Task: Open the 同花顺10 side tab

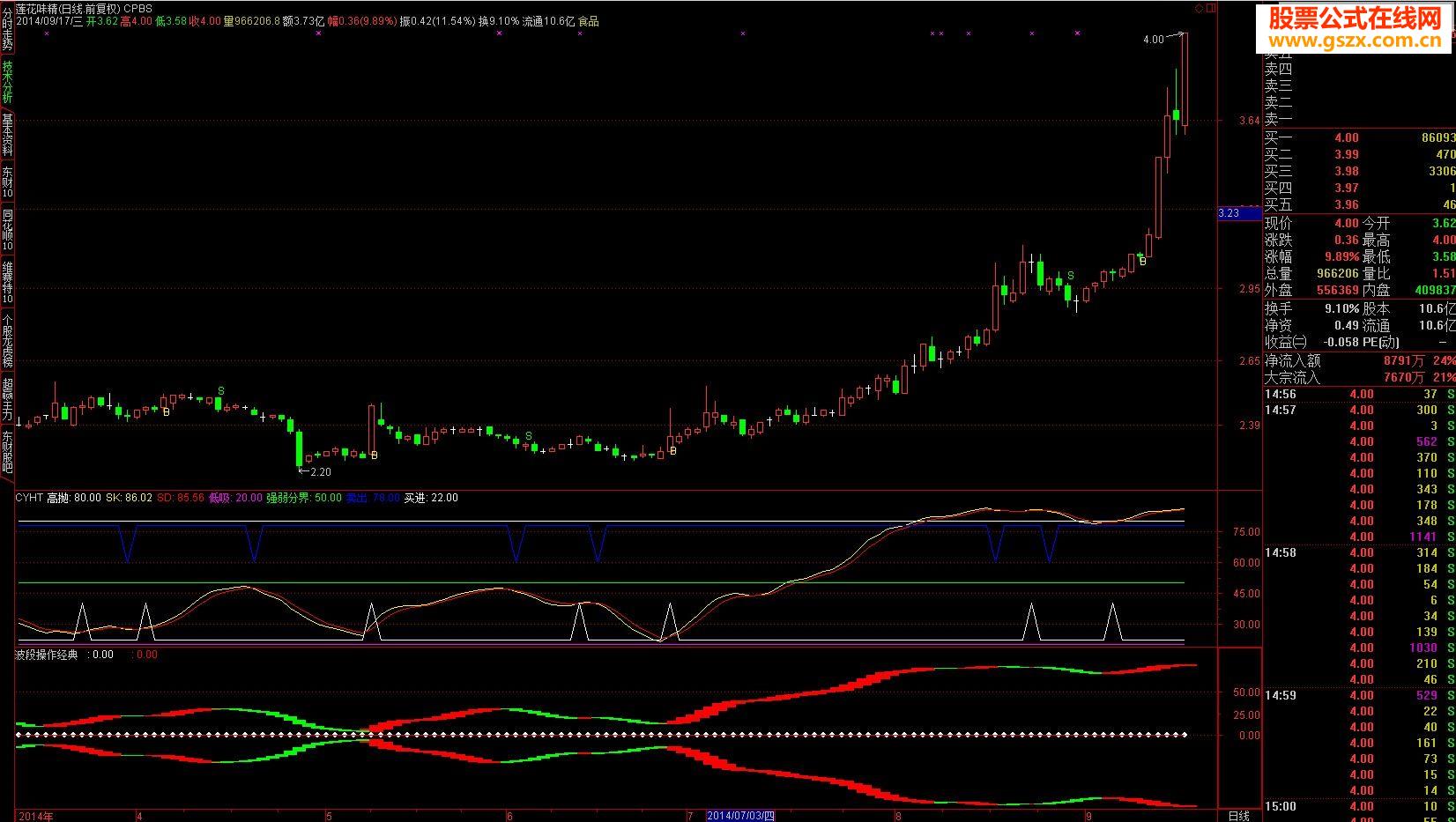Action: point(7,229)
